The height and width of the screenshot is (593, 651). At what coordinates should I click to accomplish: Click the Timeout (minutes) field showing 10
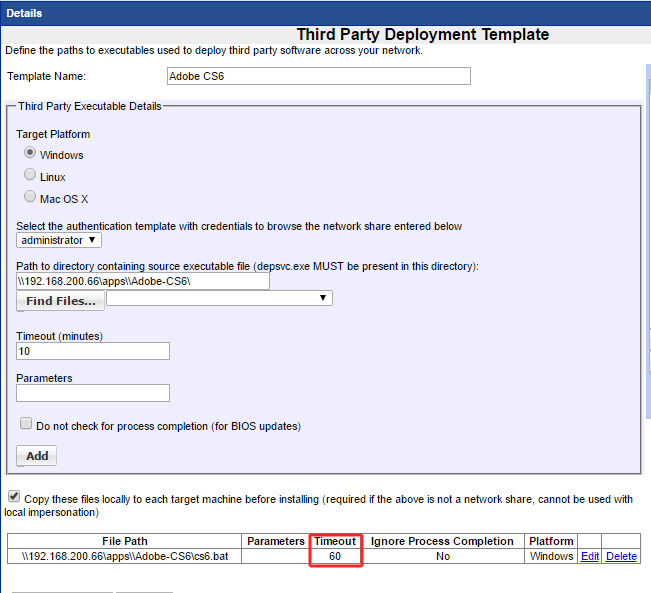(93, 351)
